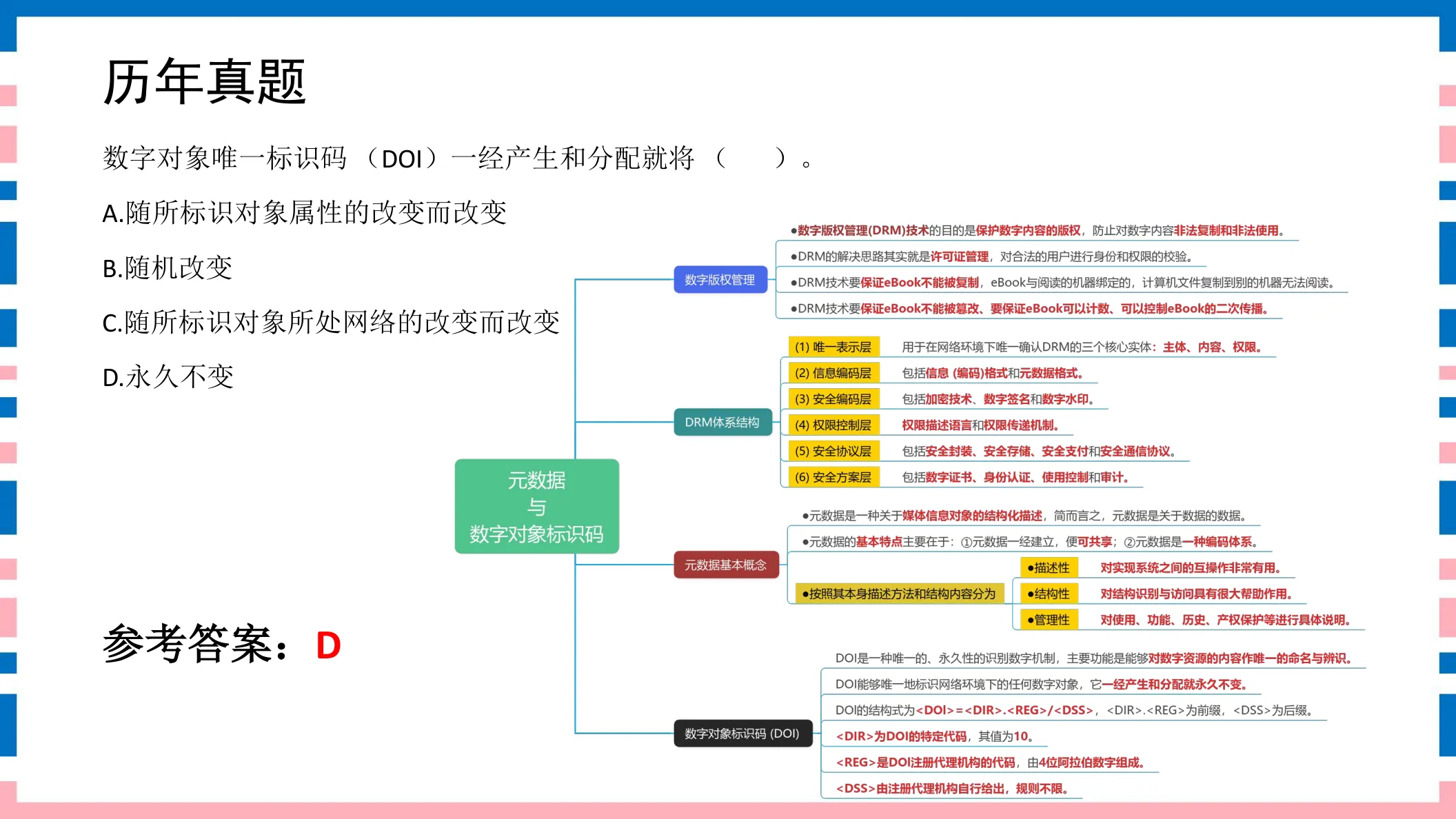Select the question line starting 数字对象唯一标识码
Screen dimensions: 1456x819
(458, 159)
